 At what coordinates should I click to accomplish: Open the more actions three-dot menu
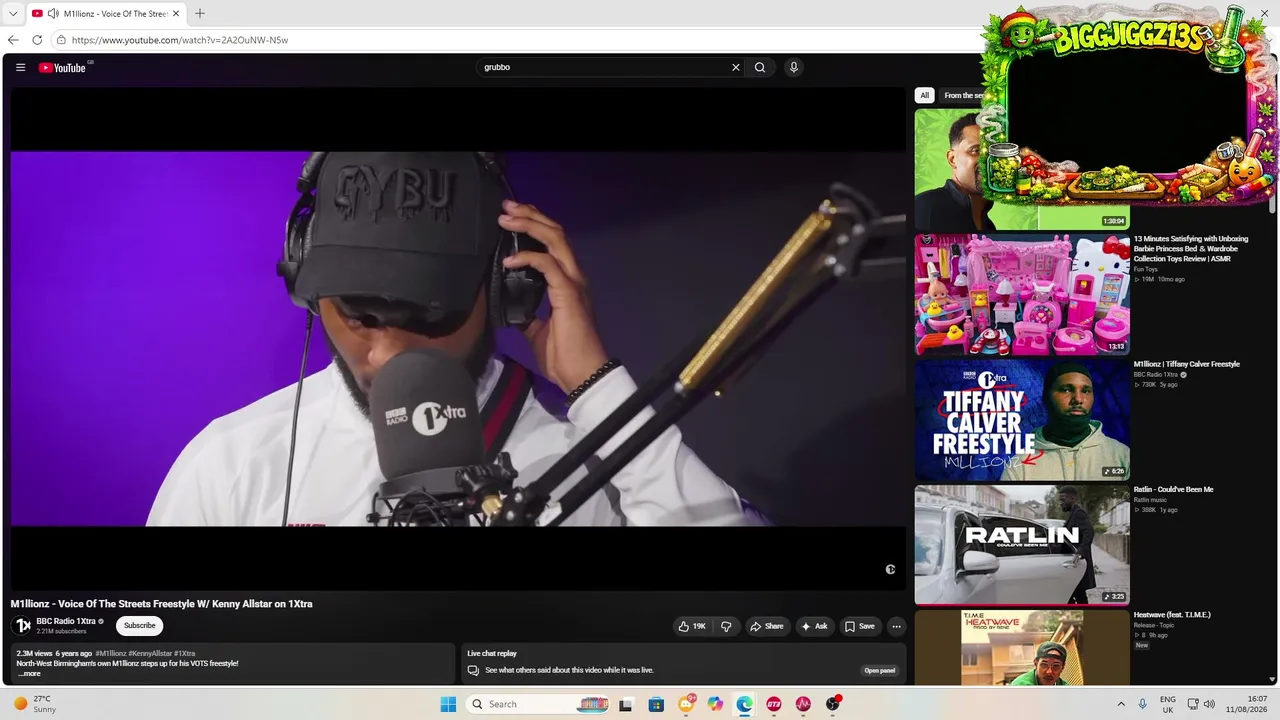[x=896, y=626]
